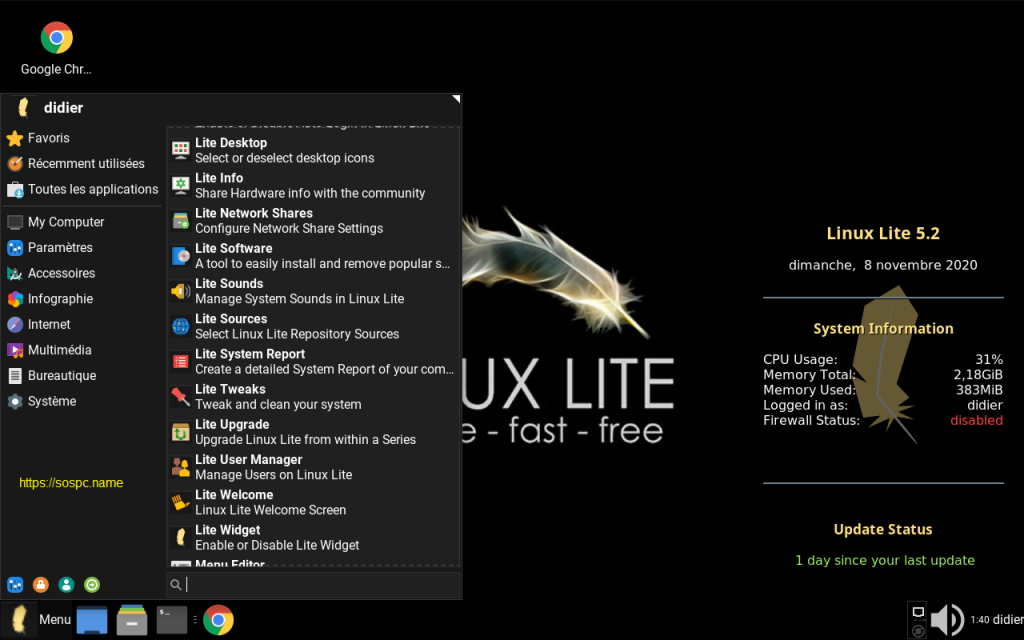The image size is (1024, 640).
Task: Switch user with the teal person icon
Action: coord(66,584)
